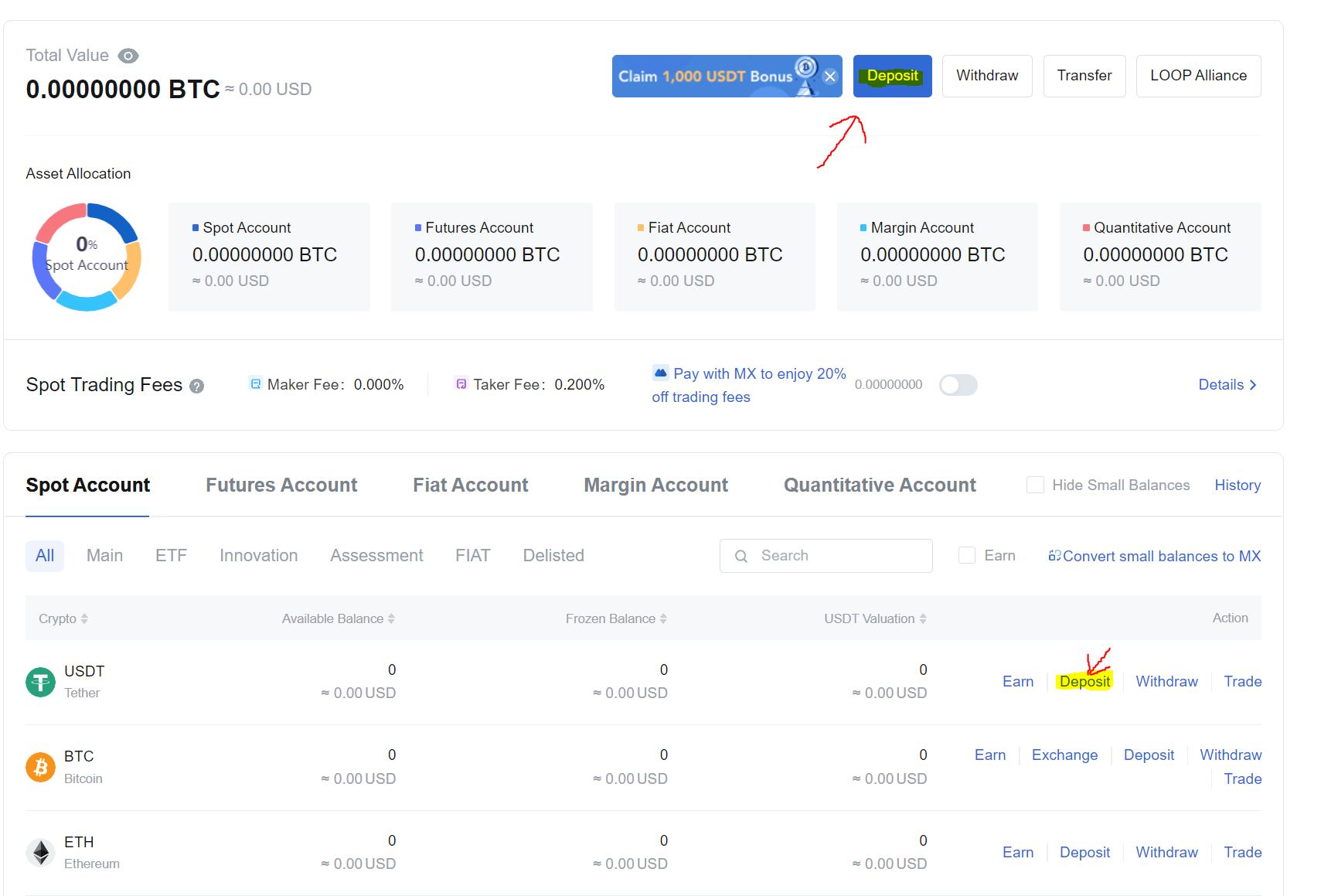This screenshot has width=1338, height=896.
Task: Click the asset allocation donut chart
Action: pos(87,257)
